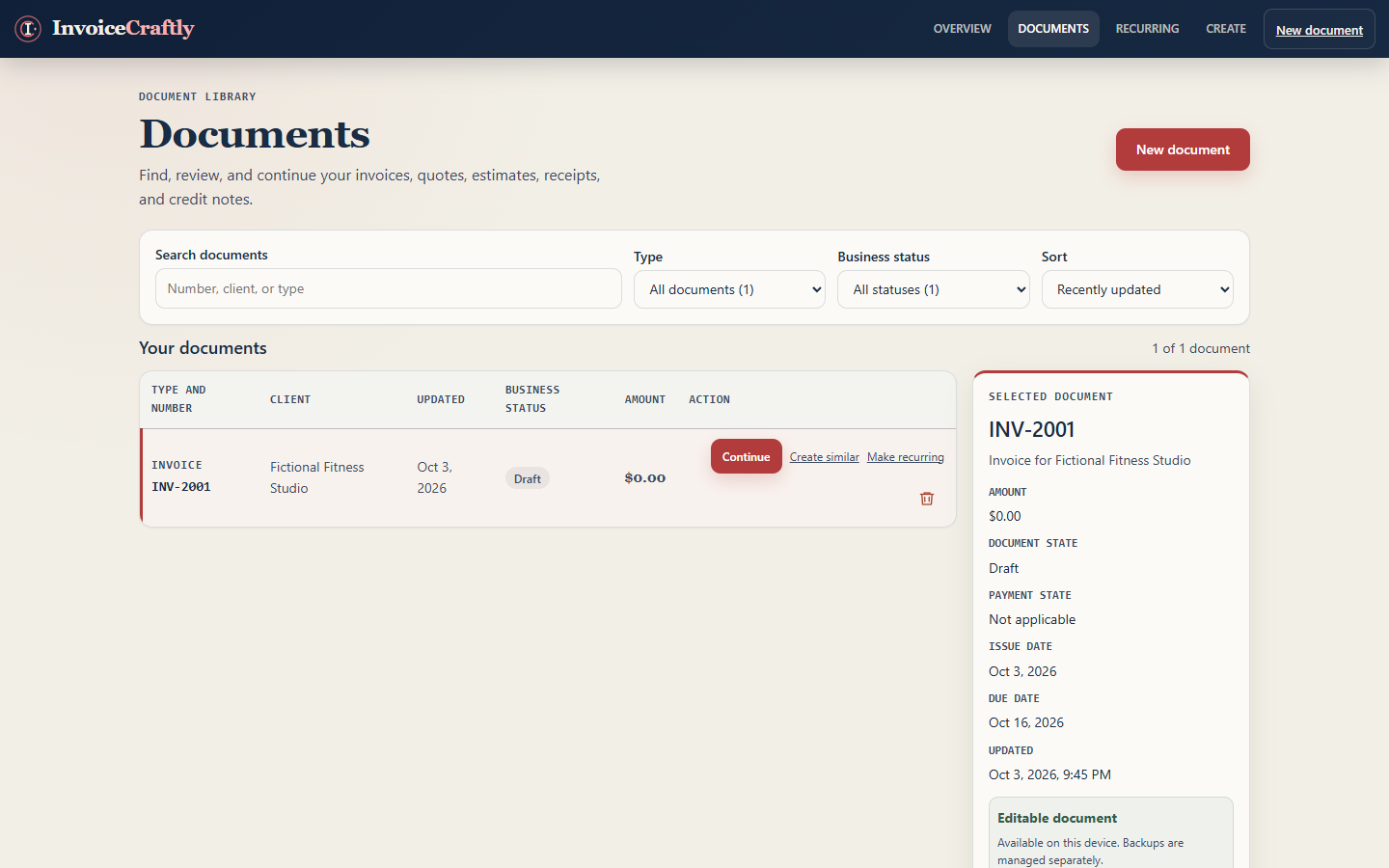Click the Oct 16, 2026 due date value
Screen dimensions: 1389x868
tap(1026, 722)
